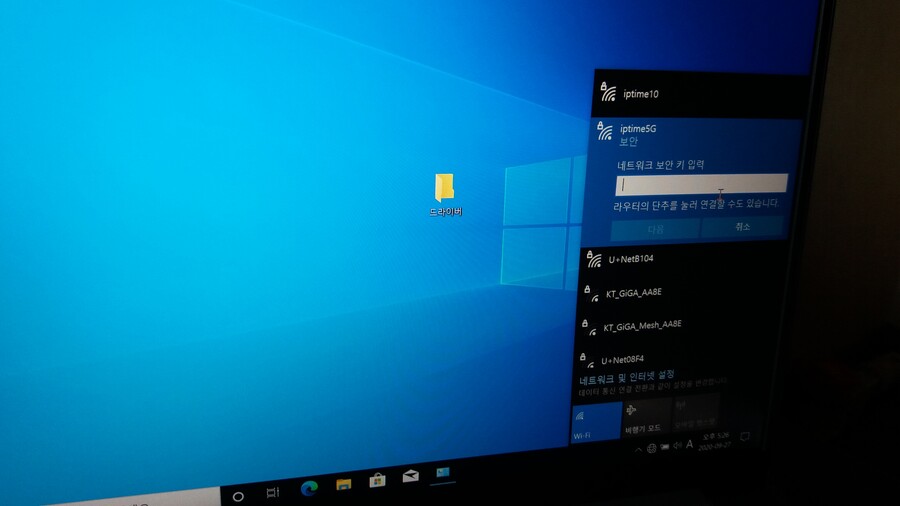The image size is (900, 506).
Task: Open Task View on the taskbar
Action: pos(273,492)
